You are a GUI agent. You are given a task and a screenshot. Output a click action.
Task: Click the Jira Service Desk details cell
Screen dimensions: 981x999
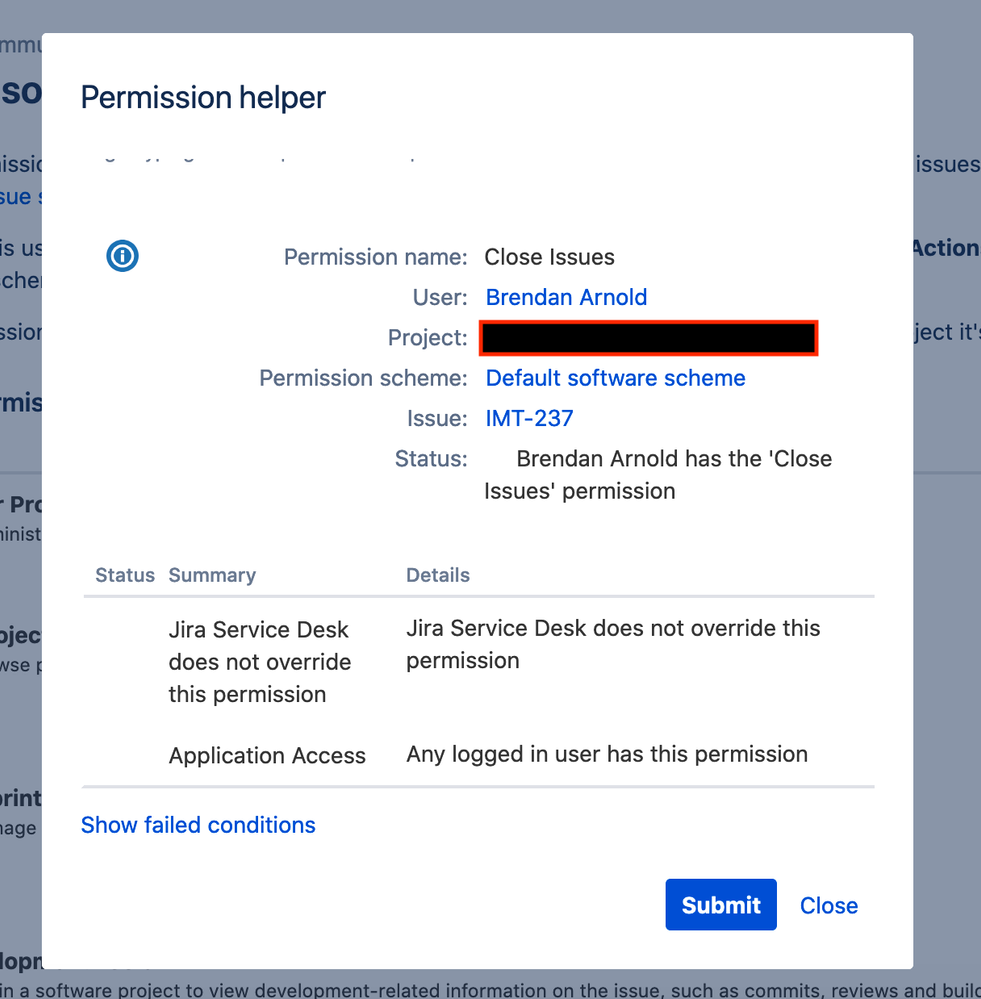[613, 644]
